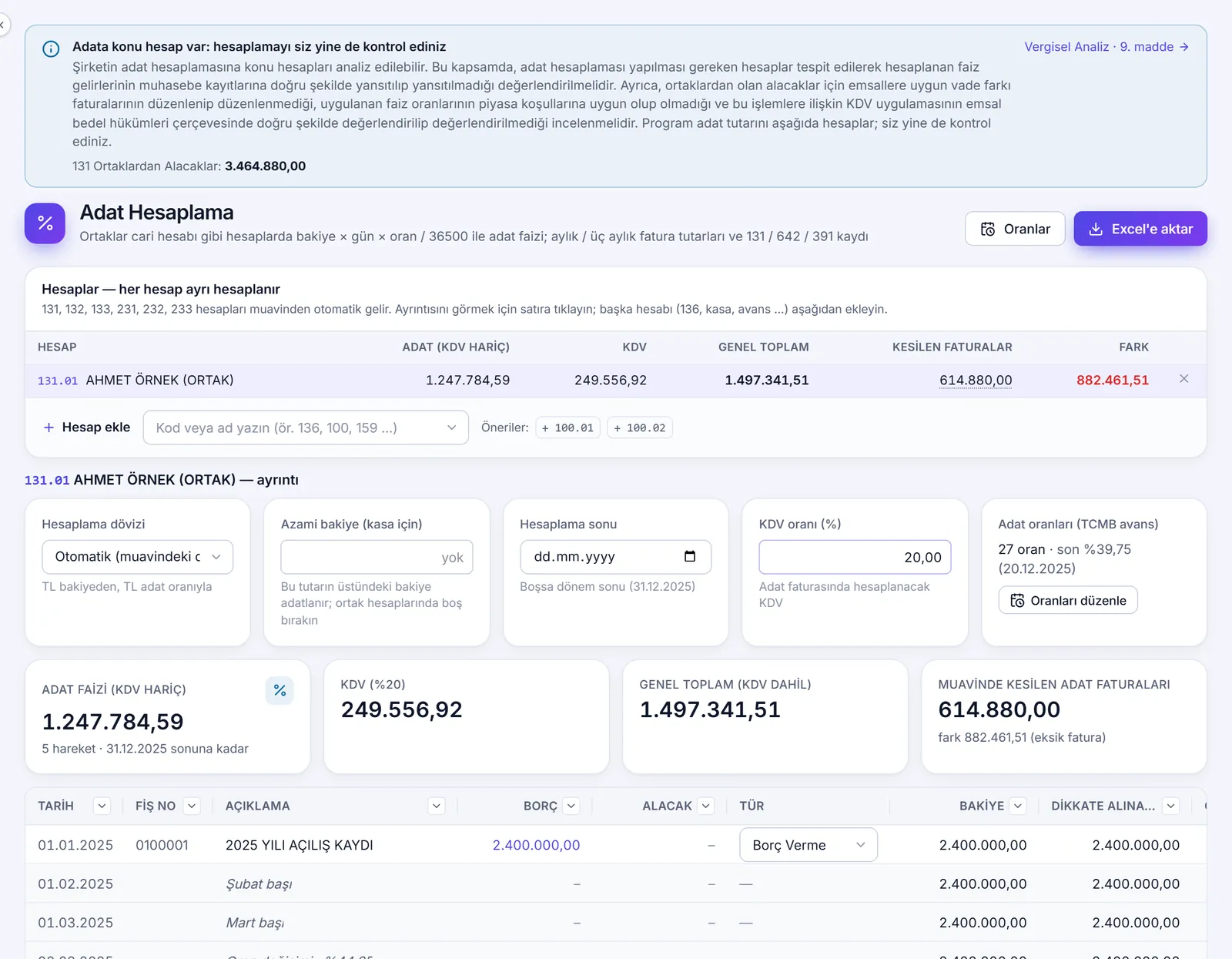Click the KESİLEN FATURALAR column header
This screenshot has width=1232, height=959.
[x=952, y=347]
